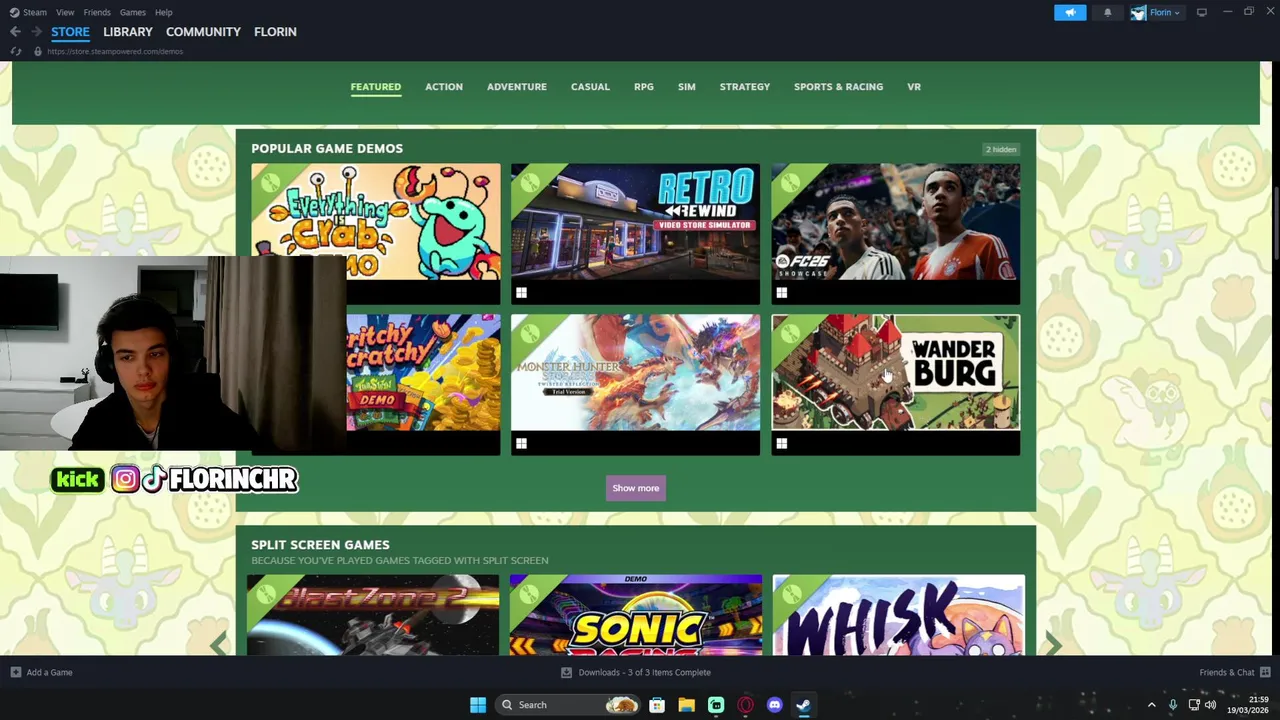Open the Games menu
The width and height of the screenshot is (1280, 720).
point(133,12)
